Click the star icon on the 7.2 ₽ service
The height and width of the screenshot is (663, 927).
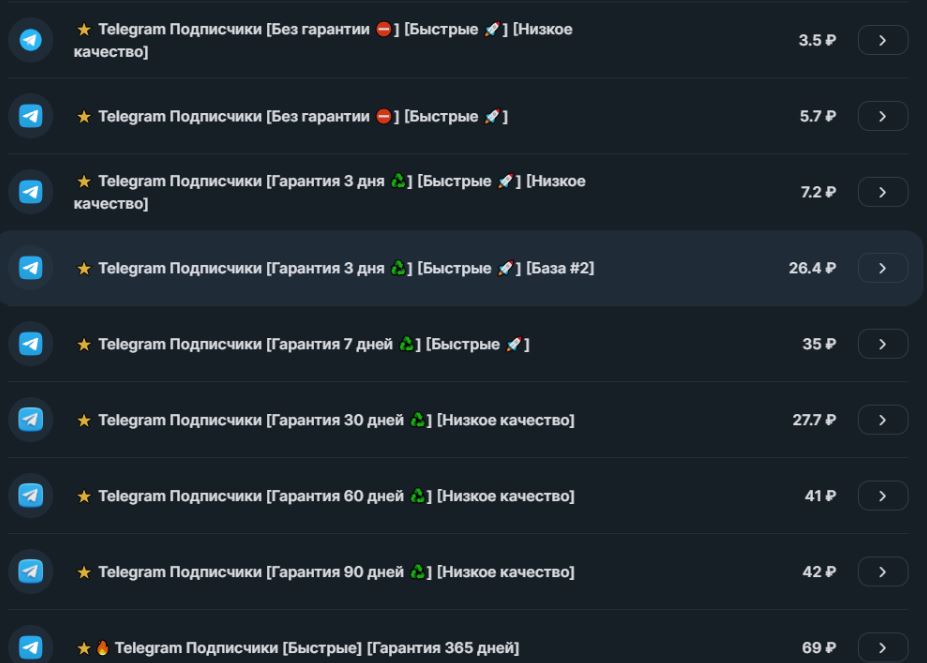[x=84, y=181]
